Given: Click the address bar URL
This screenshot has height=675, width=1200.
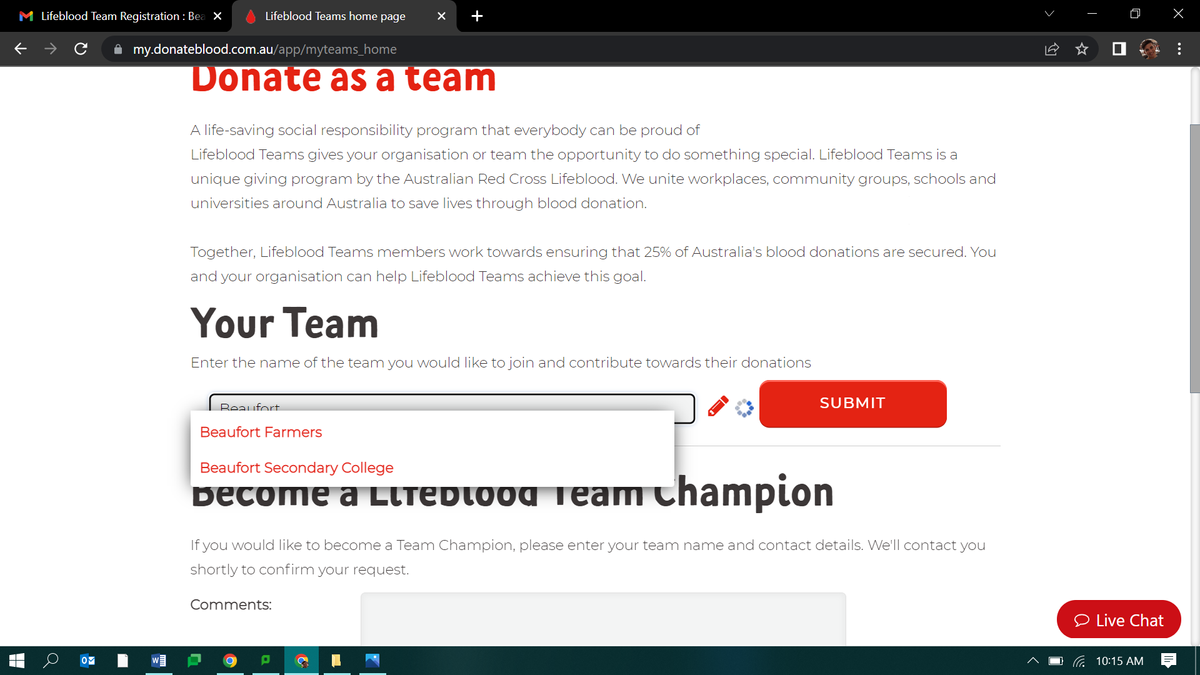Looking at the screenshot, I should (x=264, y=49).
